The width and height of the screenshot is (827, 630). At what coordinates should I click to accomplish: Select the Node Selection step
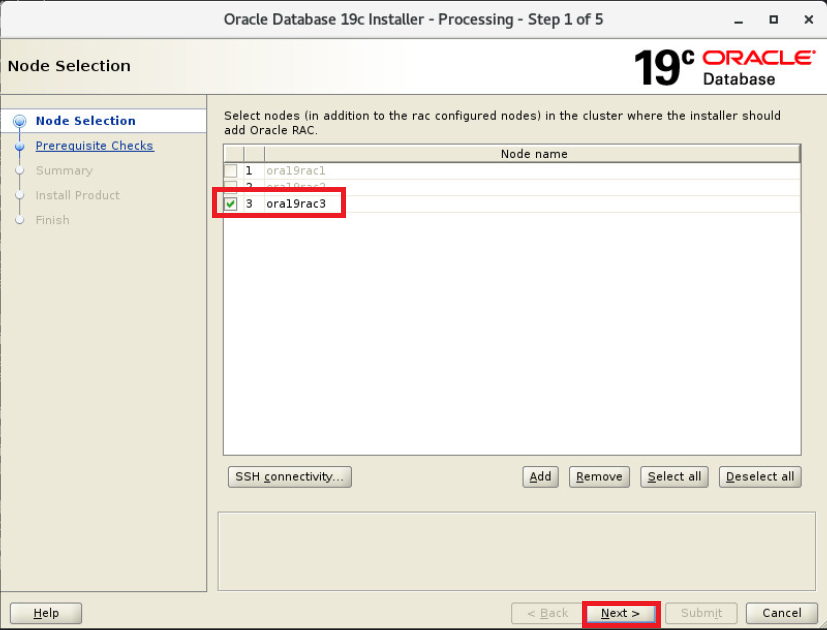[x=85, y=121]
